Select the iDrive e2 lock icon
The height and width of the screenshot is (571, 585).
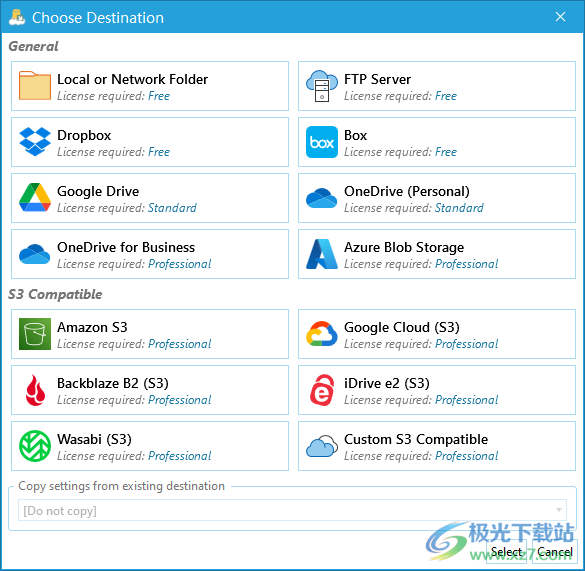click(322, 390)
